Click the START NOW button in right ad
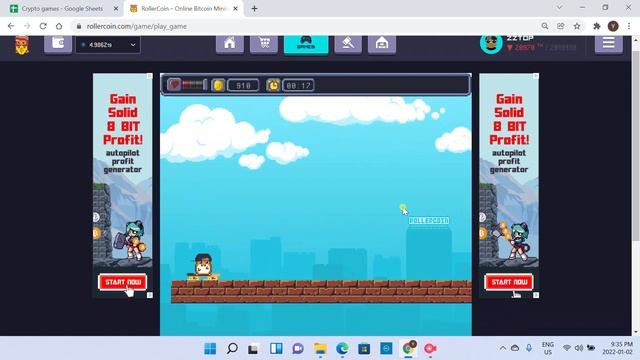 pyautogui.click(x=509, y=282)
